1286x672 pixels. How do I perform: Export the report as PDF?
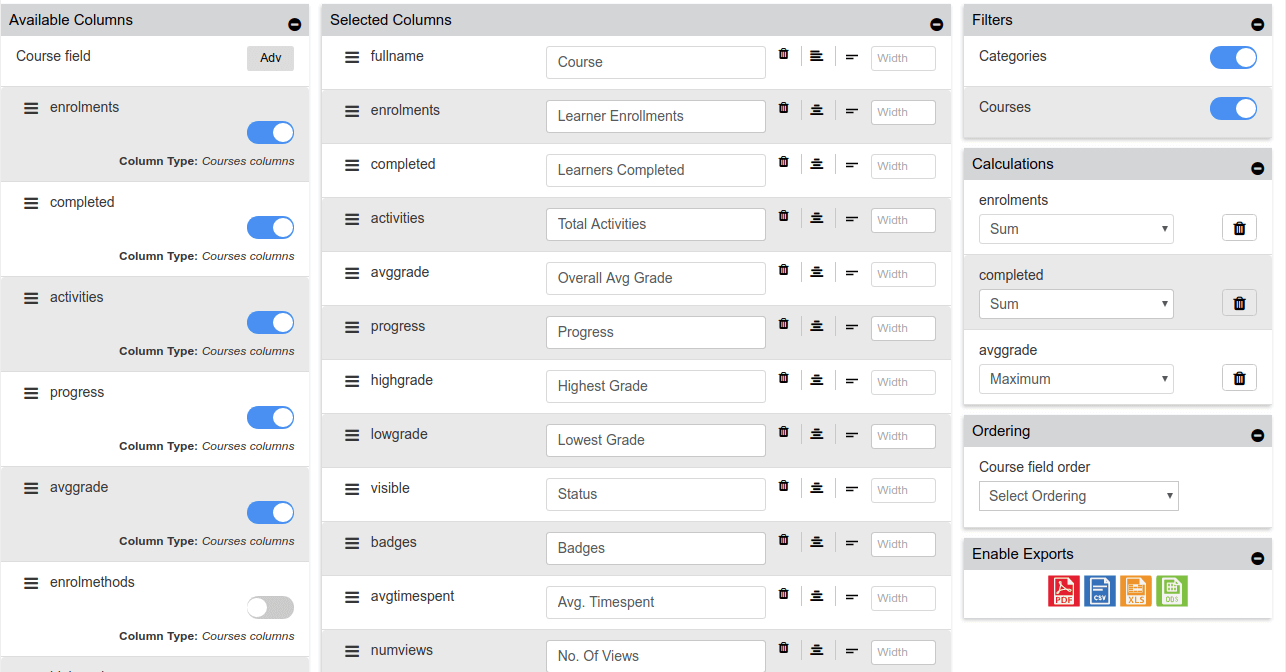pyautogui.click(x=1063, y=591)
